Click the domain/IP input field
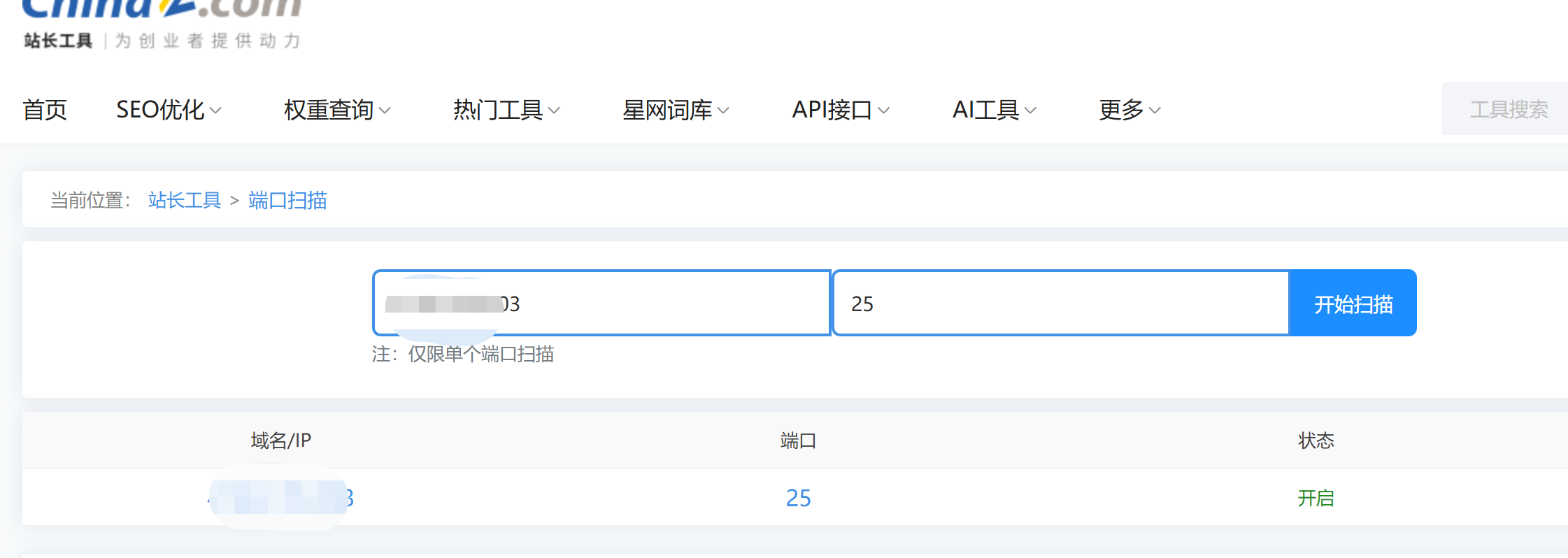 [x=601, y=303]
